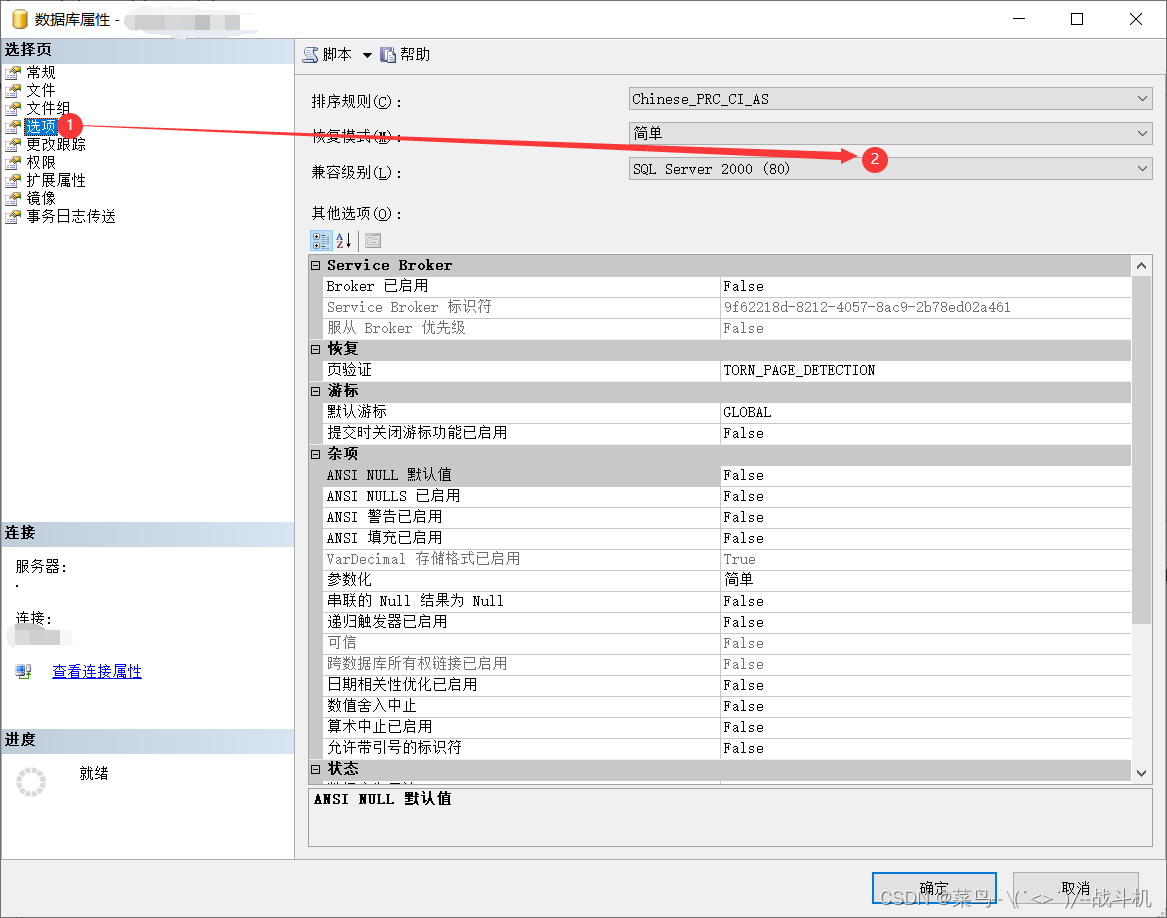Viewport: 1167px width, 918px height.
Task: Sort properties alphabetically
Action: tap(343, 240)
